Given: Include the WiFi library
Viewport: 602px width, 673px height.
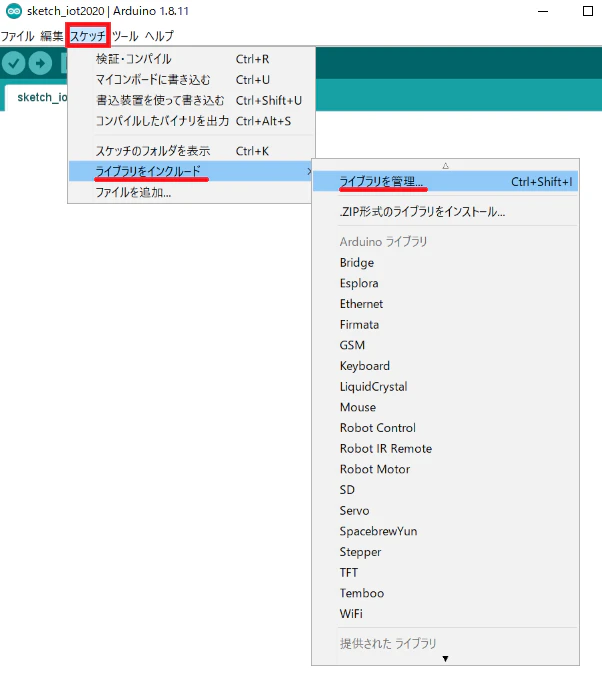Looking at the screenshot, I should [x=445, y=614].
